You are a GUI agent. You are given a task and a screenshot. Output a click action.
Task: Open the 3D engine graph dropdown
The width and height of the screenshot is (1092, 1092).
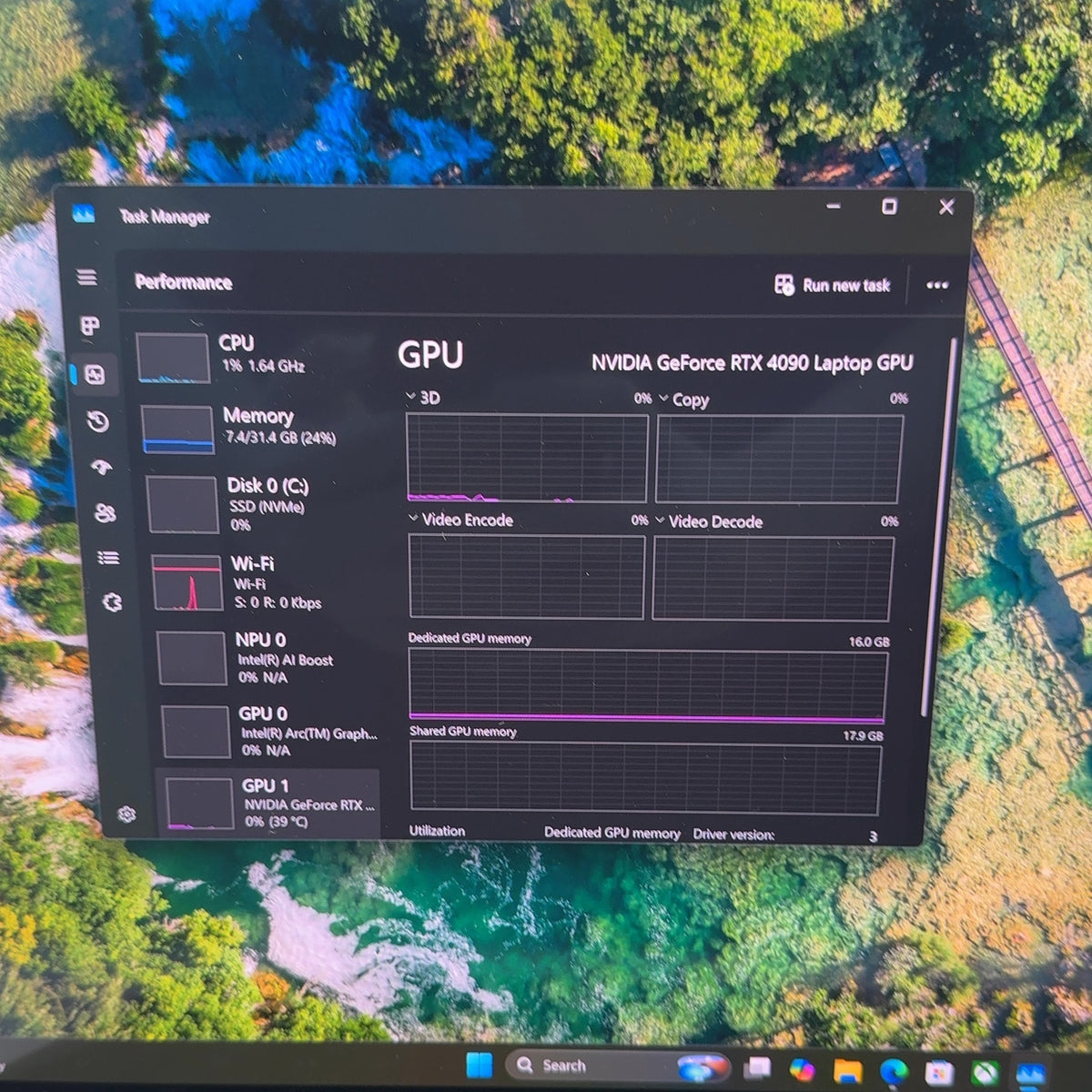coord(411,397)
